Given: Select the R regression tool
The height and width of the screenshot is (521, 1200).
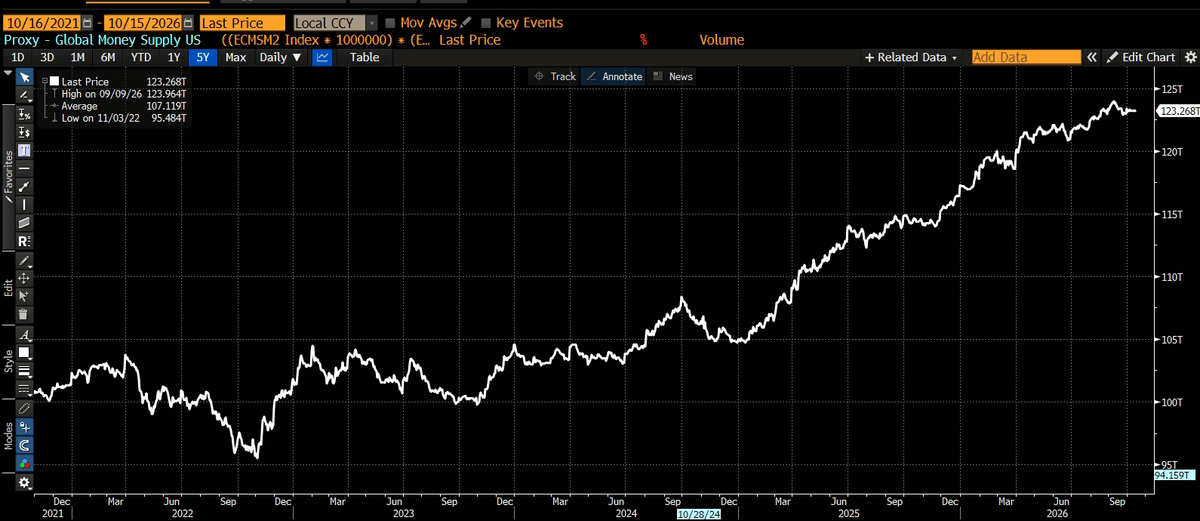Looking at the screenshot, I should (25, 240).
